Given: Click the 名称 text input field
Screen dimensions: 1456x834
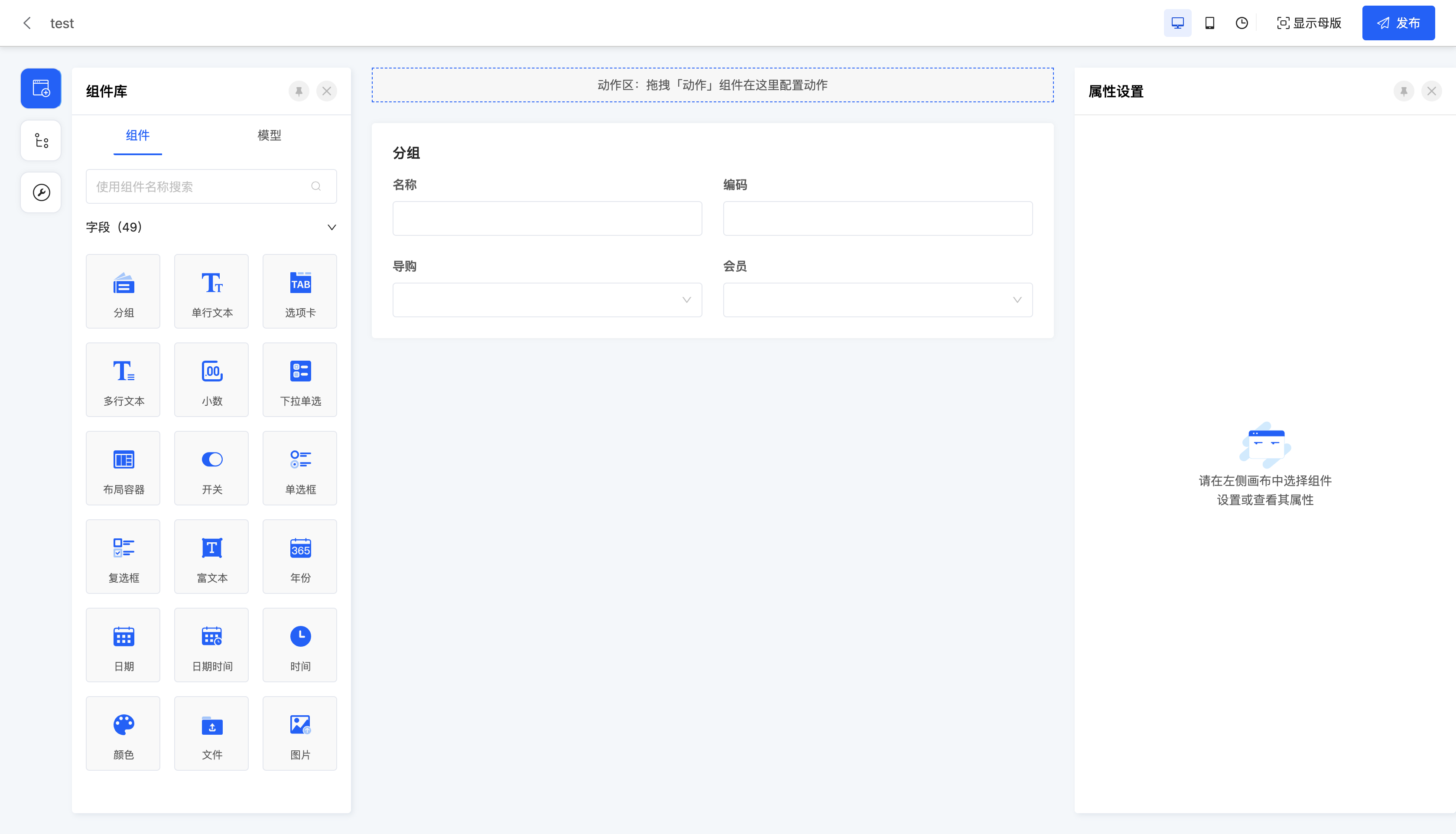Looking at the screenshot, I should 547,218.
